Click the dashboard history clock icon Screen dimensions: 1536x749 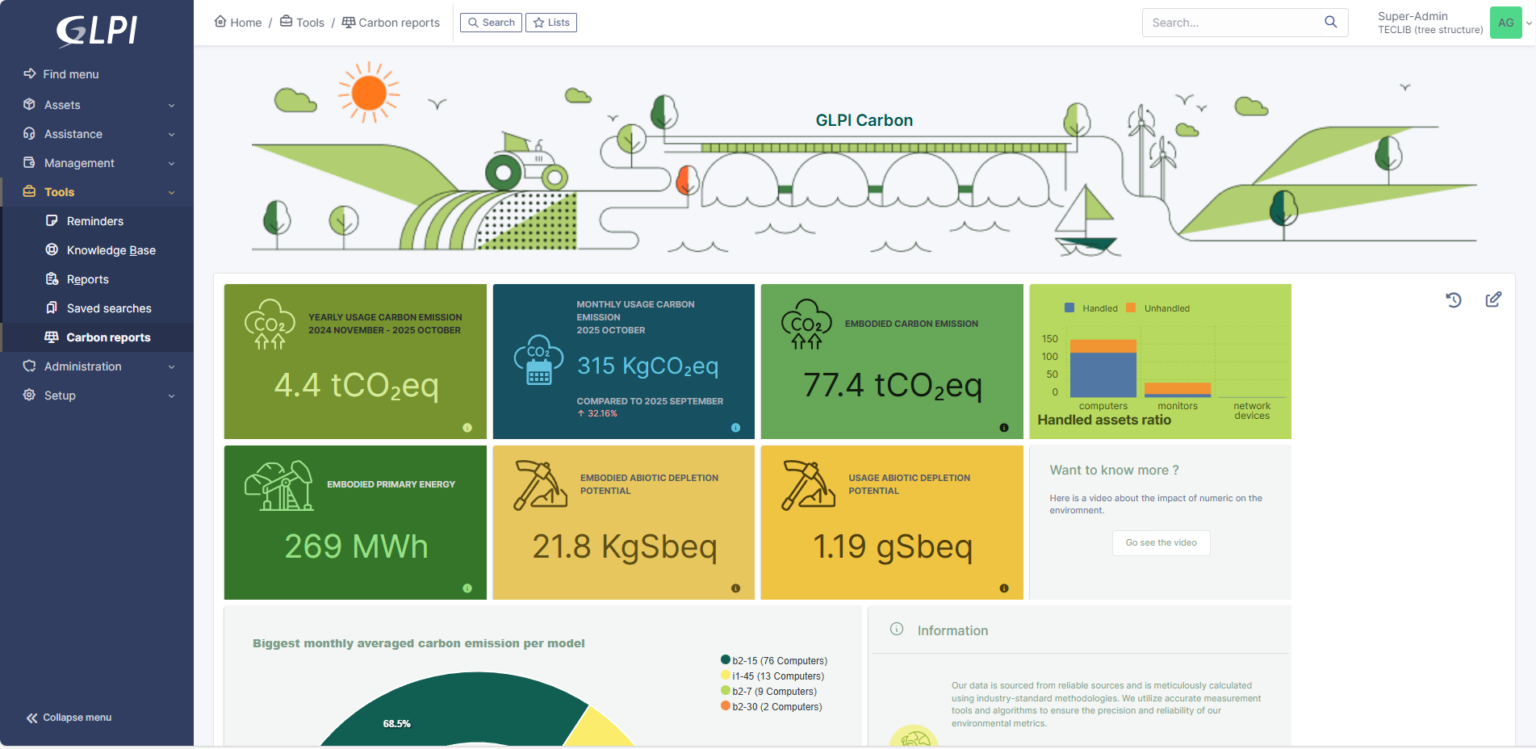[1454, 299]
